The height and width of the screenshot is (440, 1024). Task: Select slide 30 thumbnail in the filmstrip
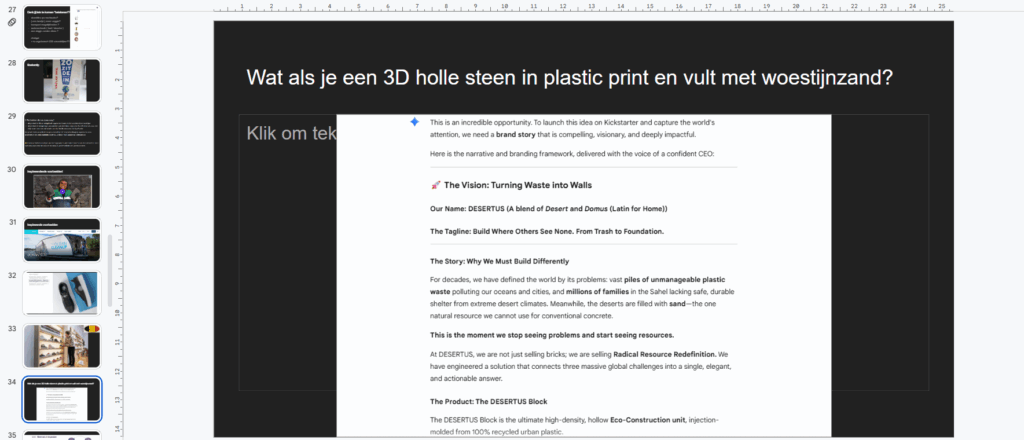62,186
